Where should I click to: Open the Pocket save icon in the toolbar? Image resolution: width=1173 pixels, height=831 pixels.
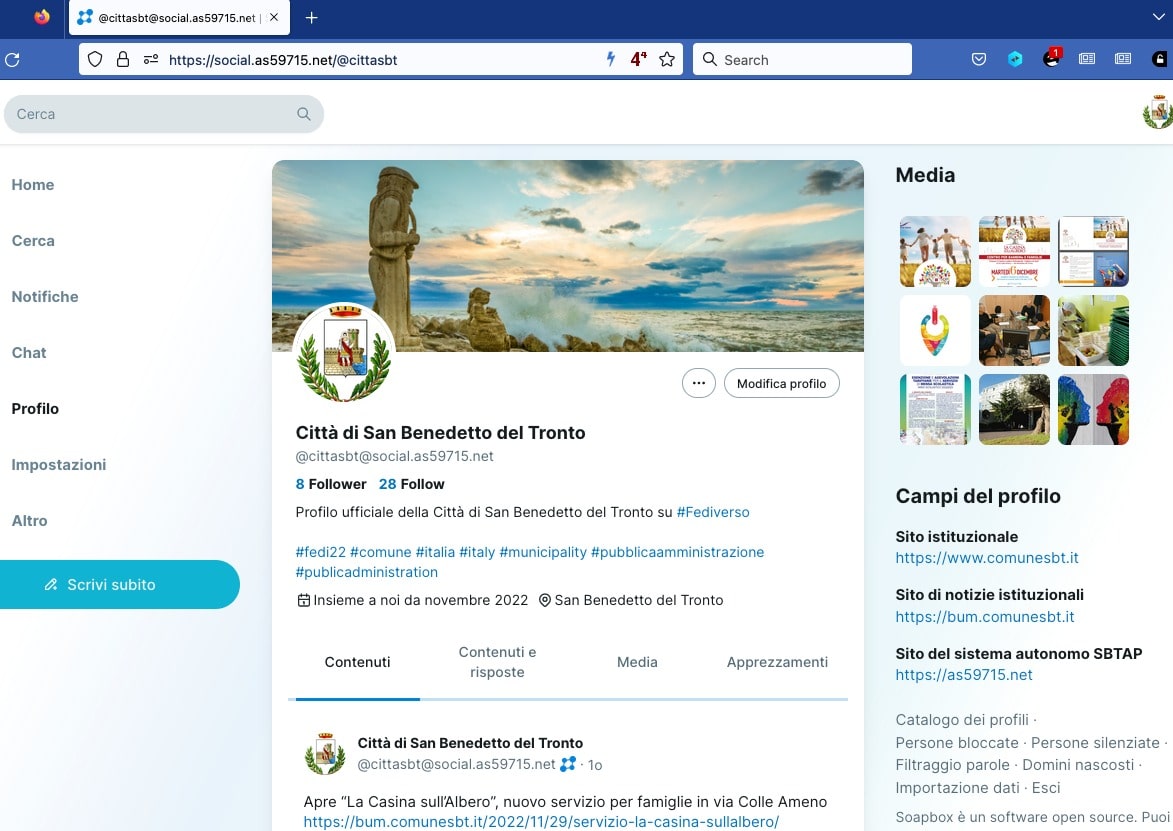[980, 60]
